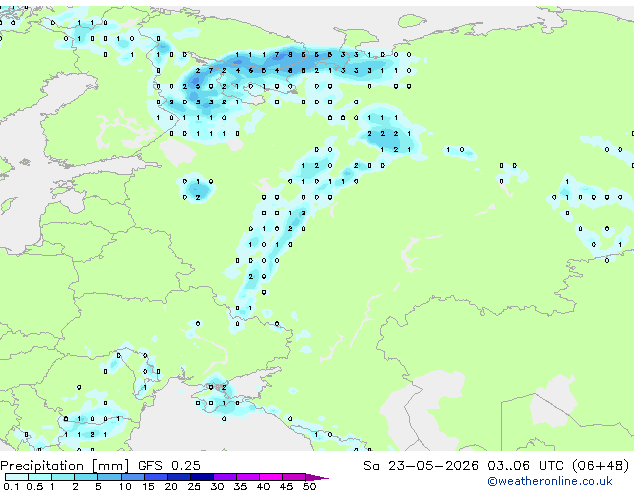The width and height of the screenshot is (634, 490).
Task: Click the '15' legend scale label
Action: click(x=148, y=486)
